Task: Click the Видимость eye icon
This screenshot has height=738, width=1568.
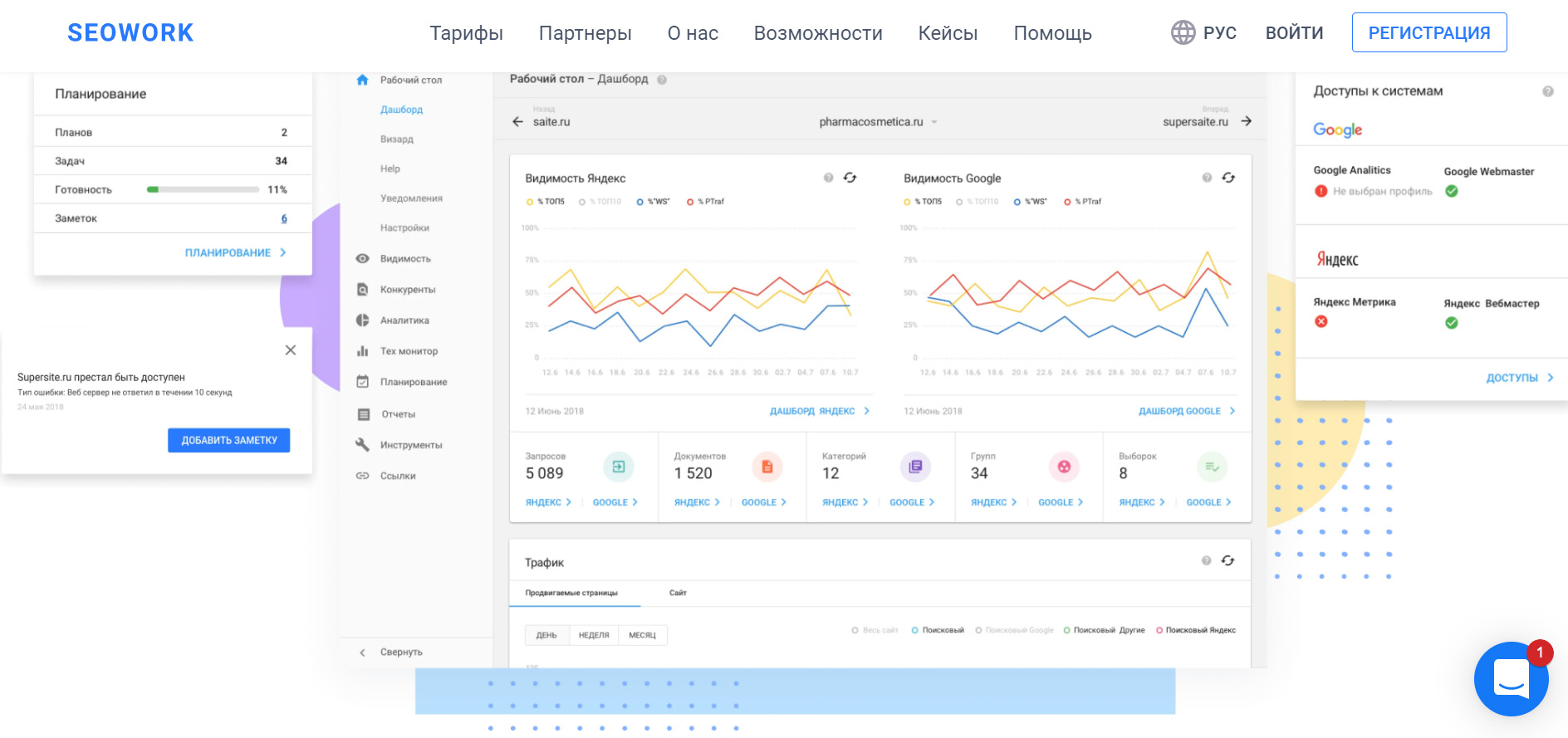Action: click(362, 258)
